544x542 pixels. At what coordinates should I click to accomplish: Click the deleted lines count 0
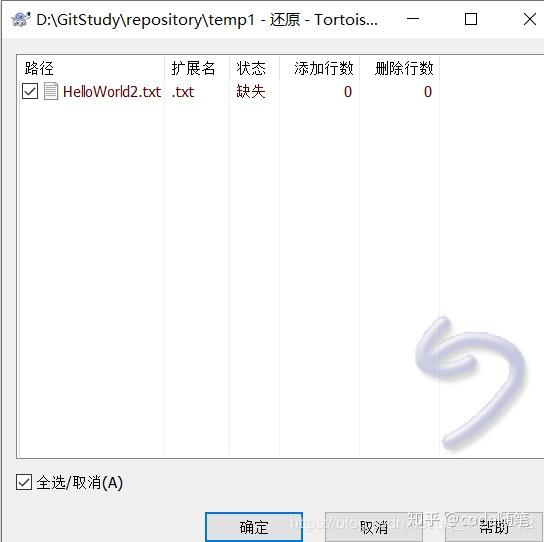[x=428, y=92]
